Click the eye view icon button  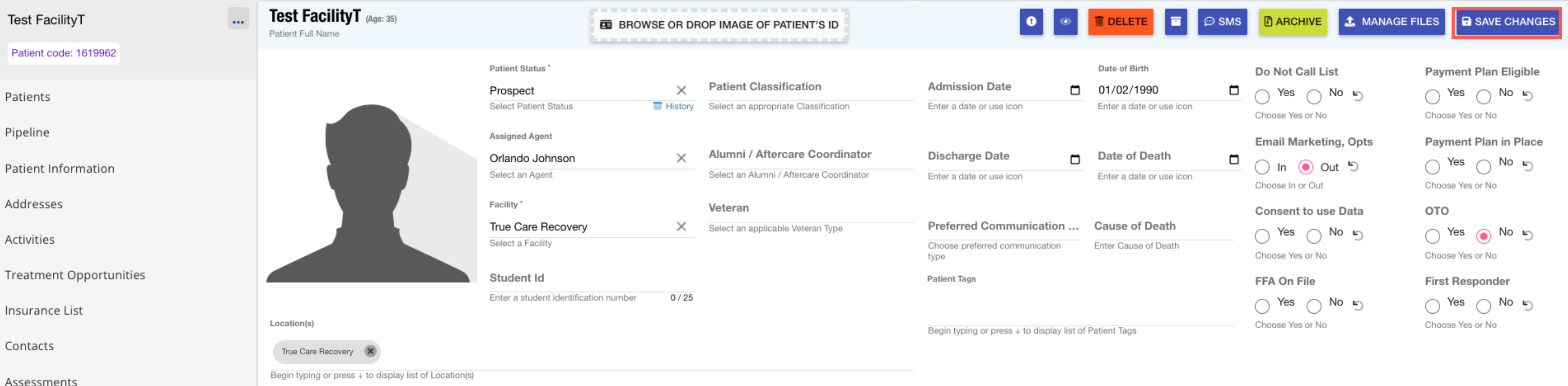coord(1064,22)
